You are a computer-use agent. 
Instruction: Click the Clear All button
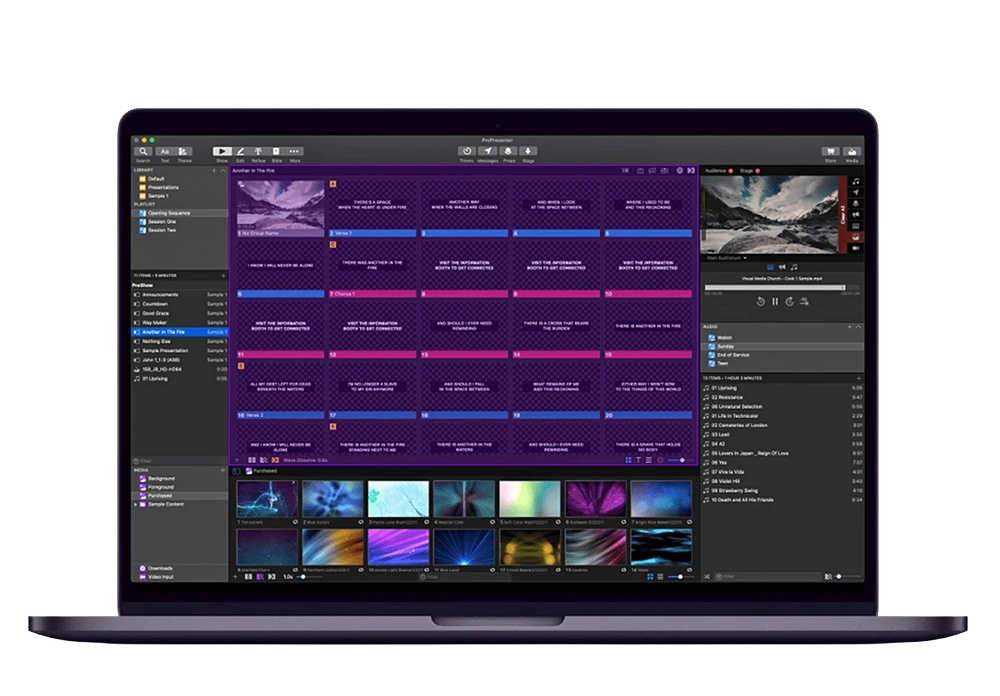[x=842, y=214]
